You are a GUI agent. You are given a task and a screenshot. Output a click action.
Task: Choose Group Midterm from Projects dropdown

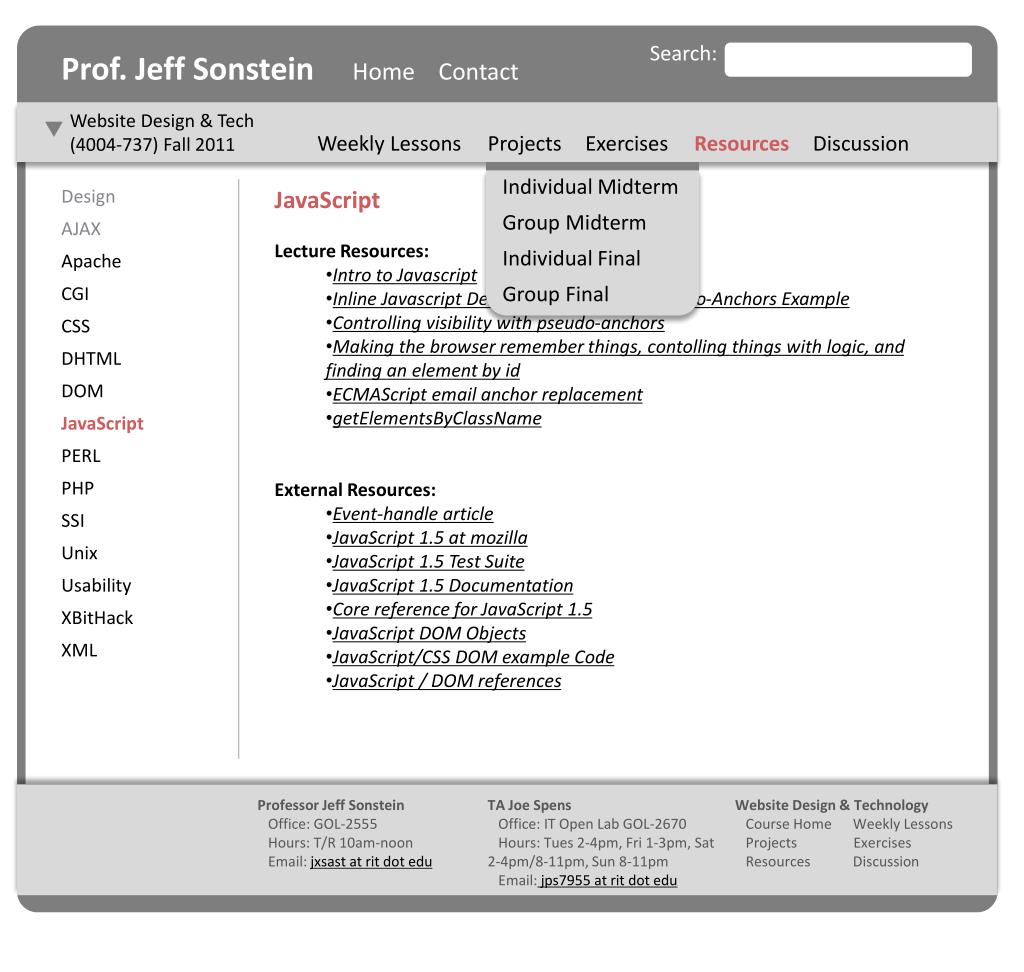574,223
